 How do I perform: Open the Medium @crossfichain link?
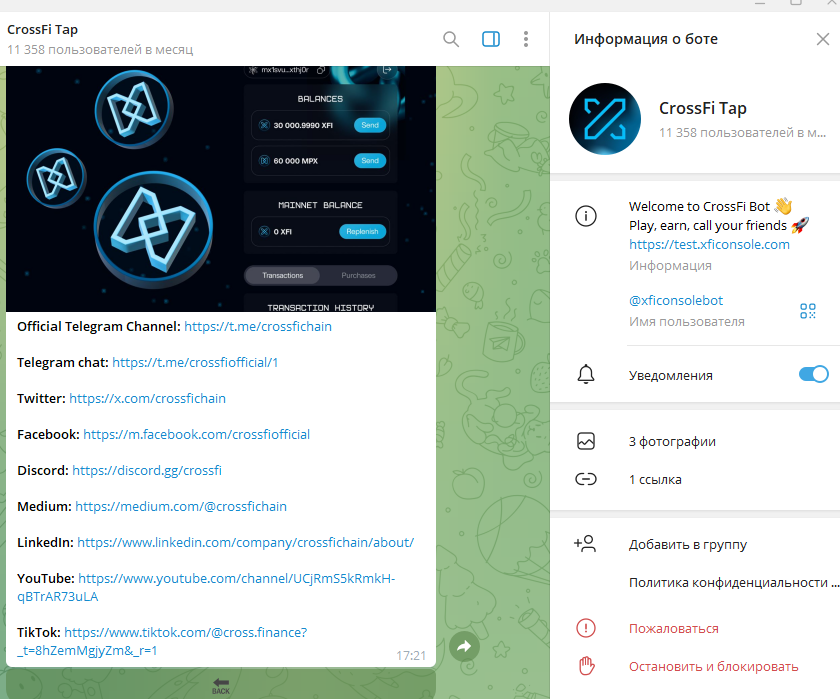[x=181, y=506]
